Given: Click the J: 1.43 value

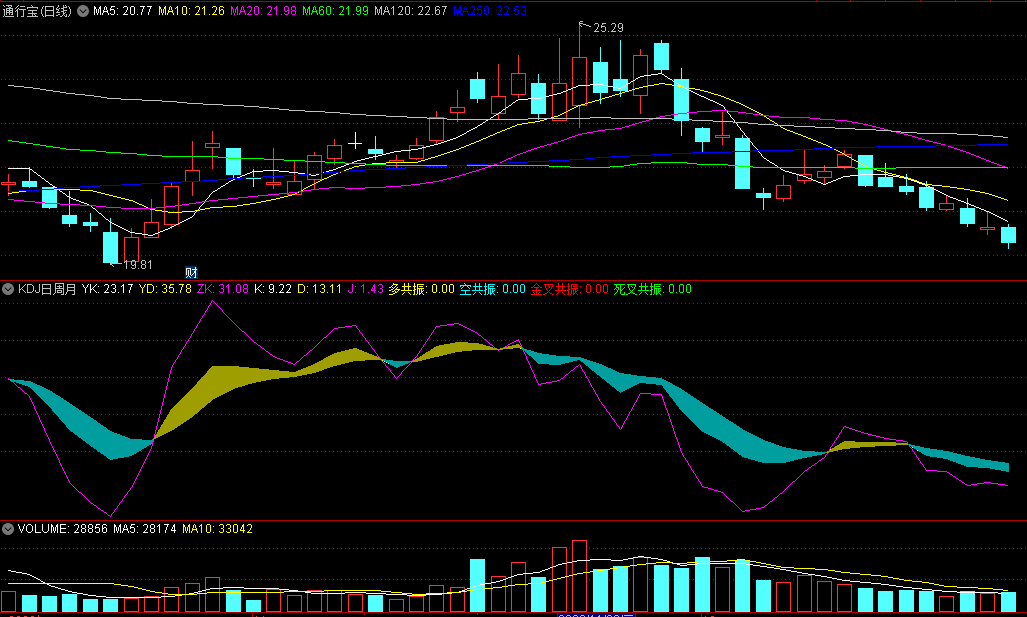Looking at the screenshot, I should pos(365,289).
